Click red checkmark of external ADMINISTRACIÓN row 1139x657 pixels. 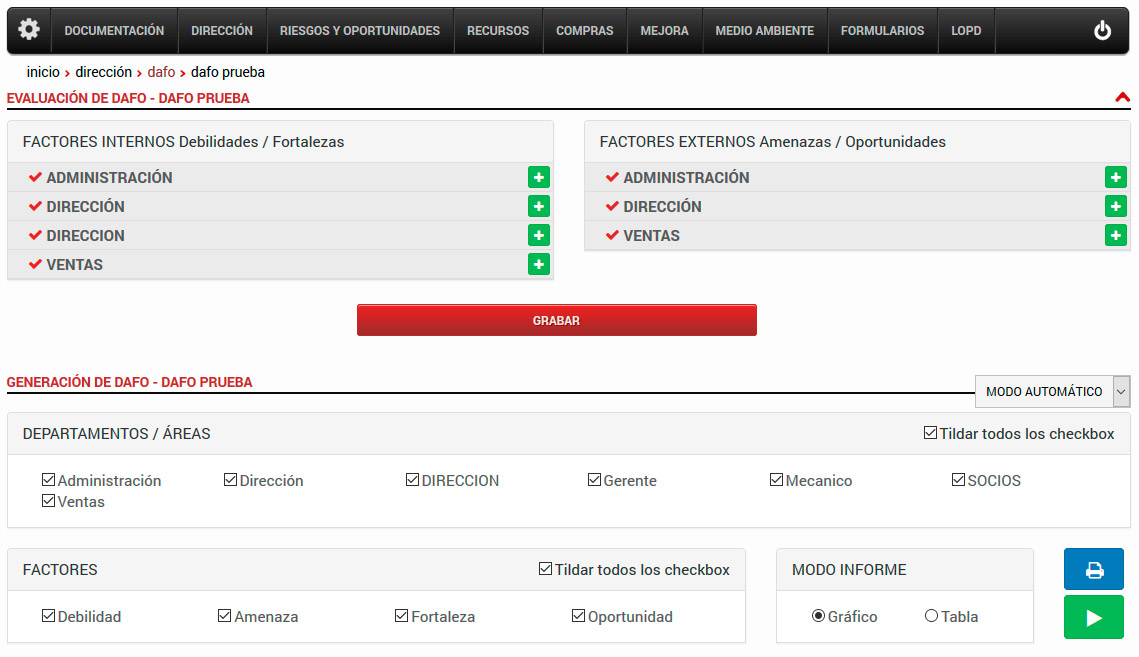612,177
